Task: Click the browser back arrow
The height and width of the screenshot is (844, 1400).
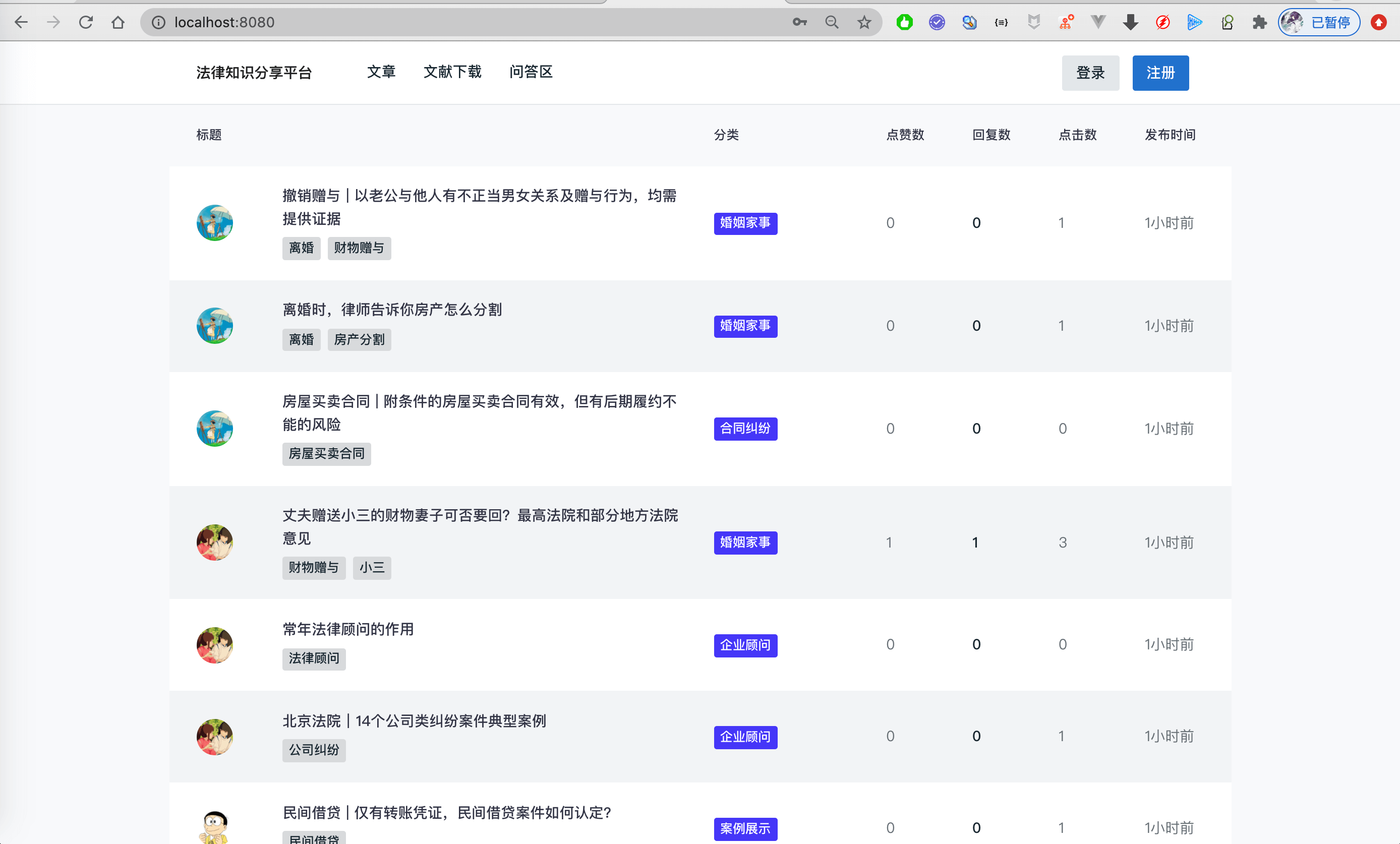Action: (21, 22)
